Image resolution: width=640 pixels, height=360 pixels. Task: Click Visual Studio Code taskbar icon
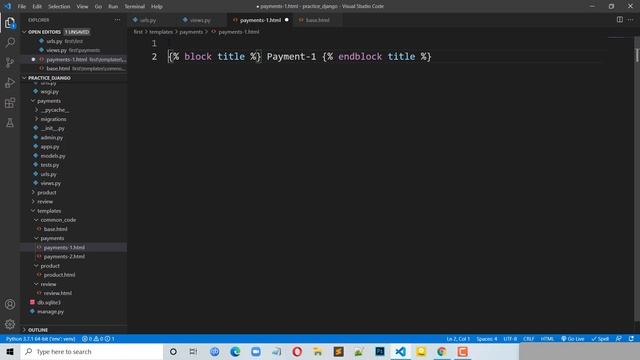[400, 351]
